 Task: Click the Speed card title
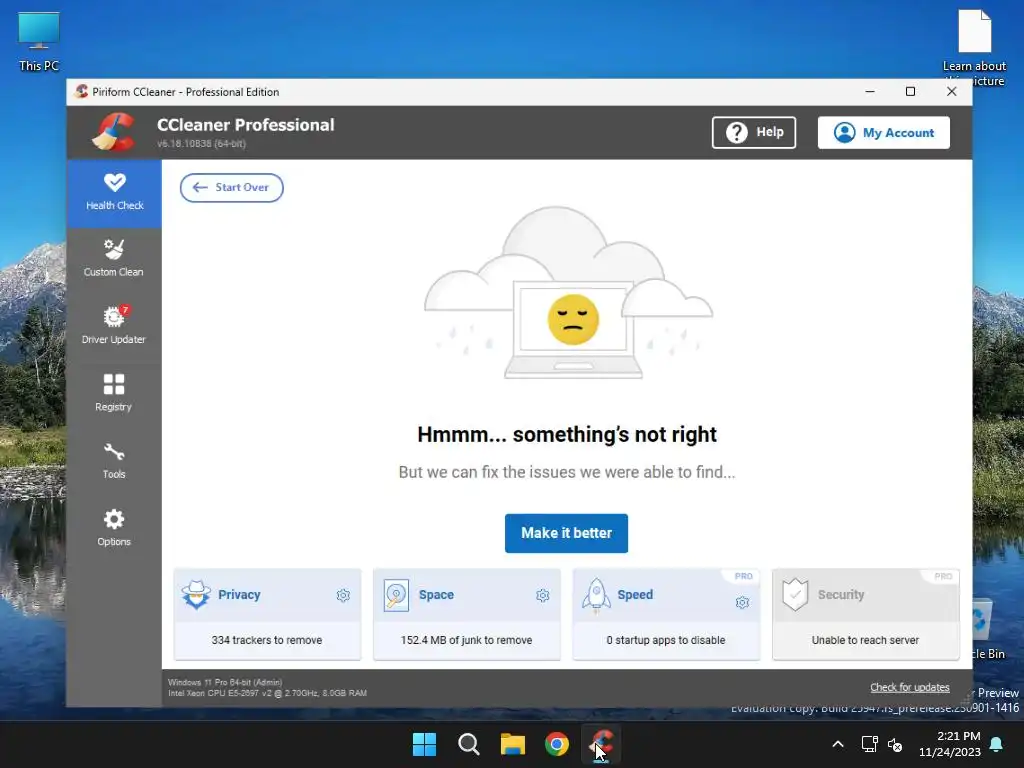coord(635,594)
